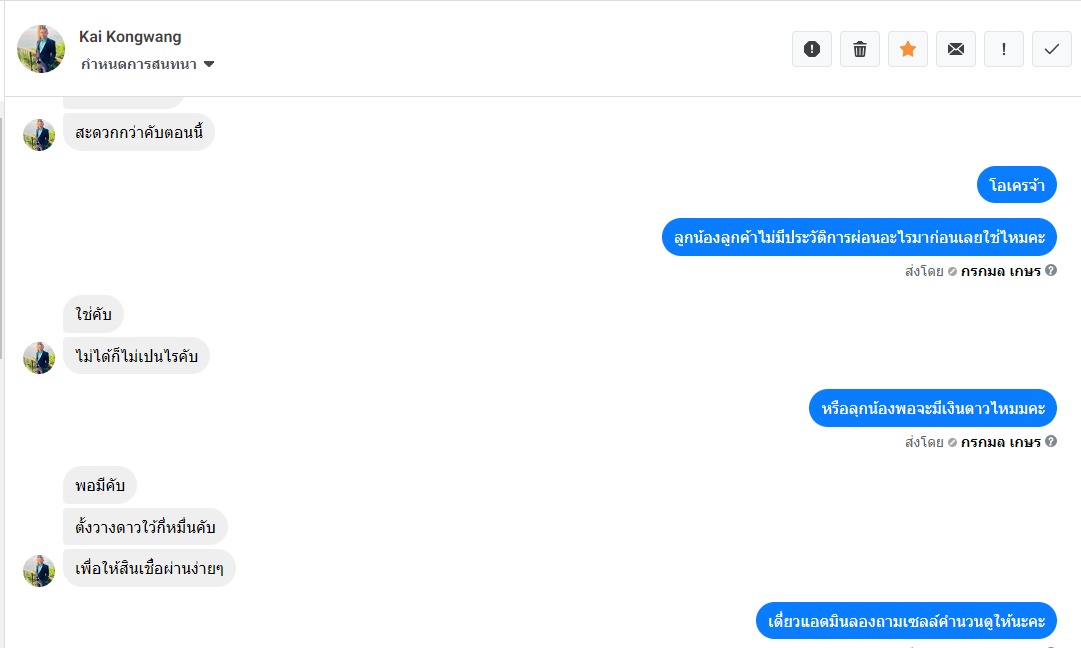
Task: Toggle the orange star follow-up icon
Action: (x=908, y=49)
